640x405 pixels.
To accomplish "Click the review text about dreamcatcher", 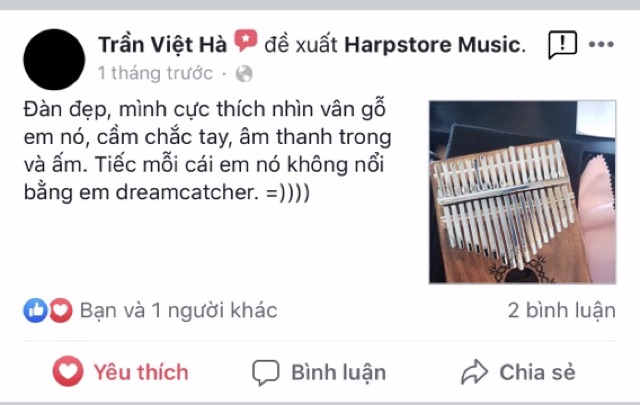I will pos(207,151).
